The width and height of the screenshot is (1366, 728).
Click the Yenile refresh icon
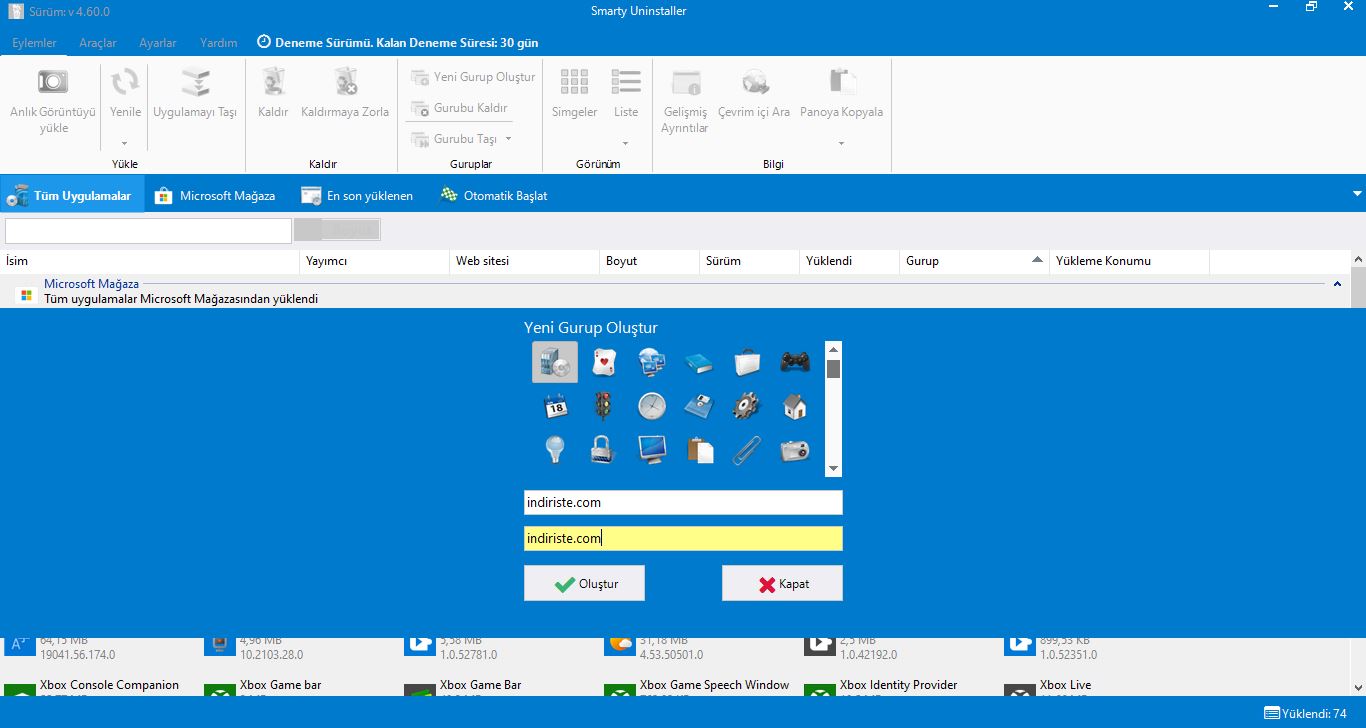pyautogui.click(x=125, y=82)
